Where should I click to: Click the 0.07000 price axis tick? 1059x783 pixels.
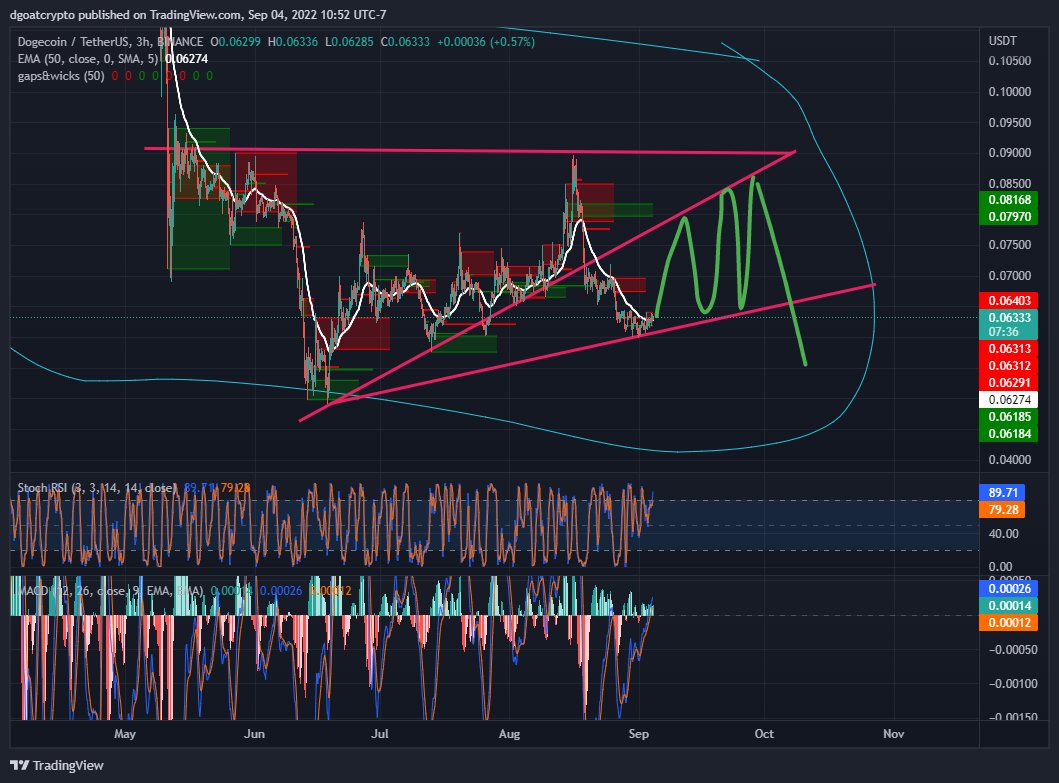(x=1009, y=276)
